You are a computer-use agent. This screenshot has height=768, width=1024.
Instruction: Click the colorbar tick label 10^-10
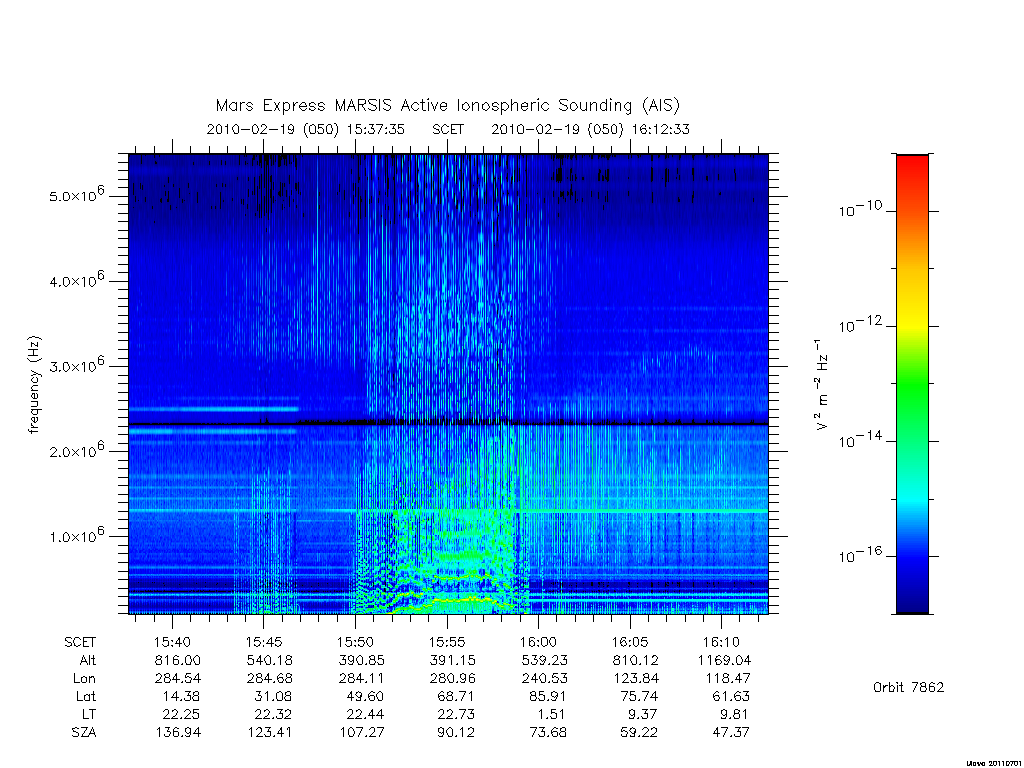coord(860,210)
